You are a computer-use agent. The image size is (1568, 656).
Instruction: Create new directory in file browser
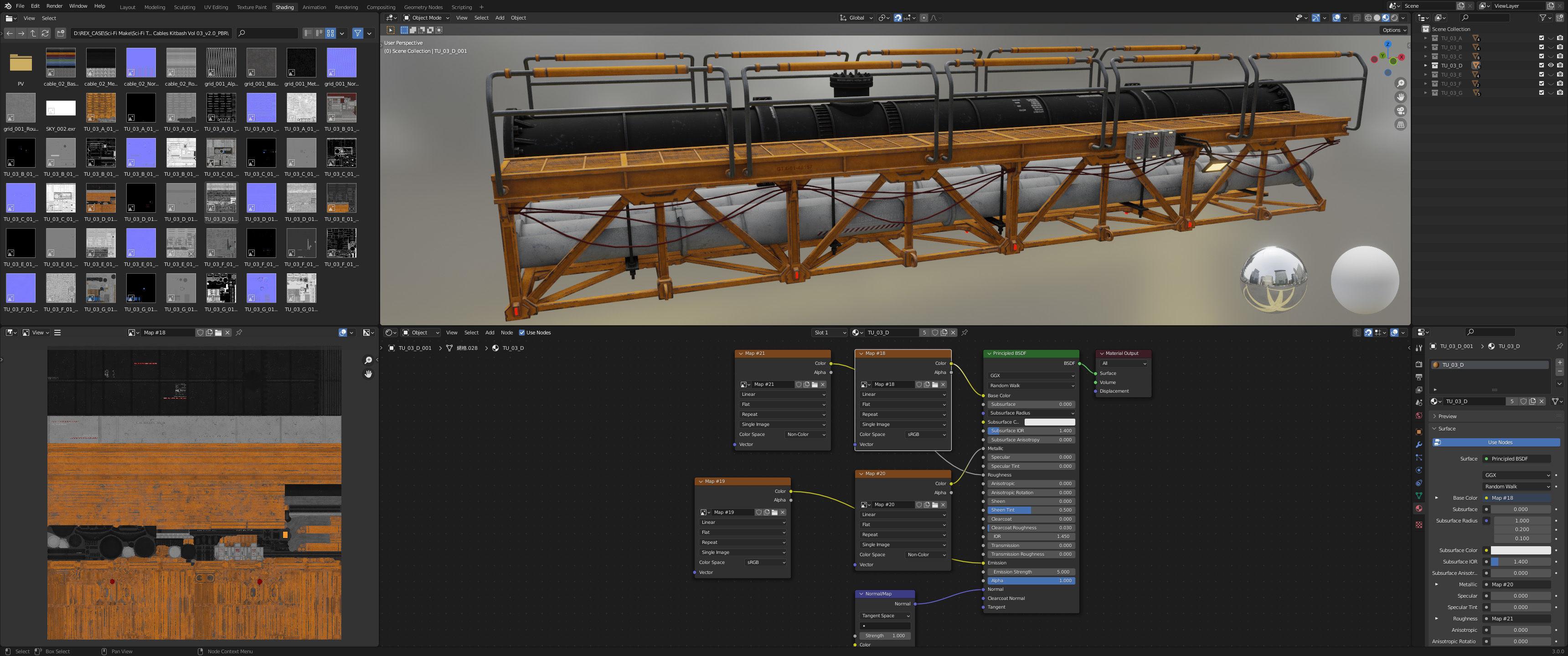pyautogui.click(x=60, y=33)
